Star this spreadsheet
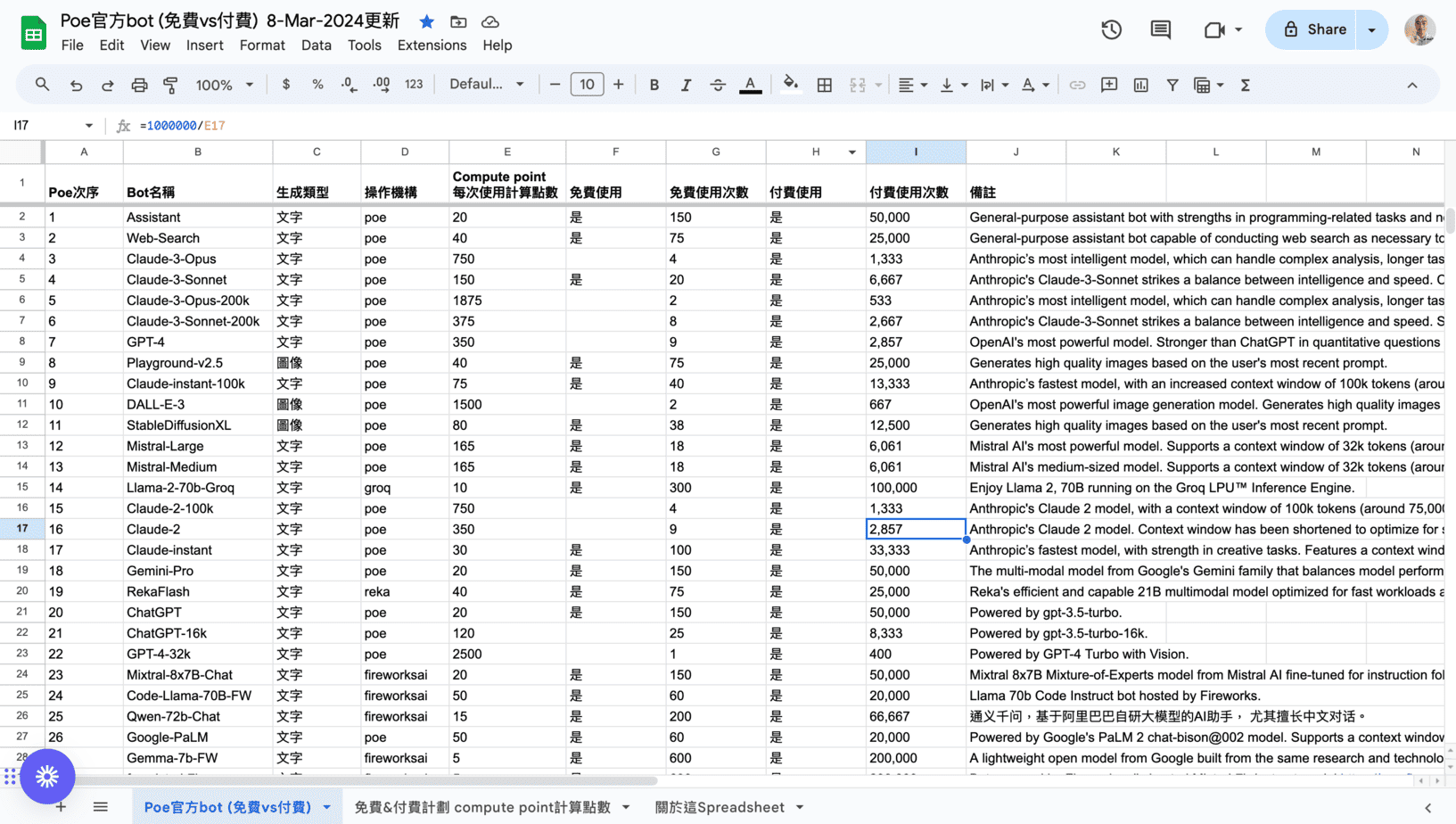The image size is (1456, 824). [427, 21]
